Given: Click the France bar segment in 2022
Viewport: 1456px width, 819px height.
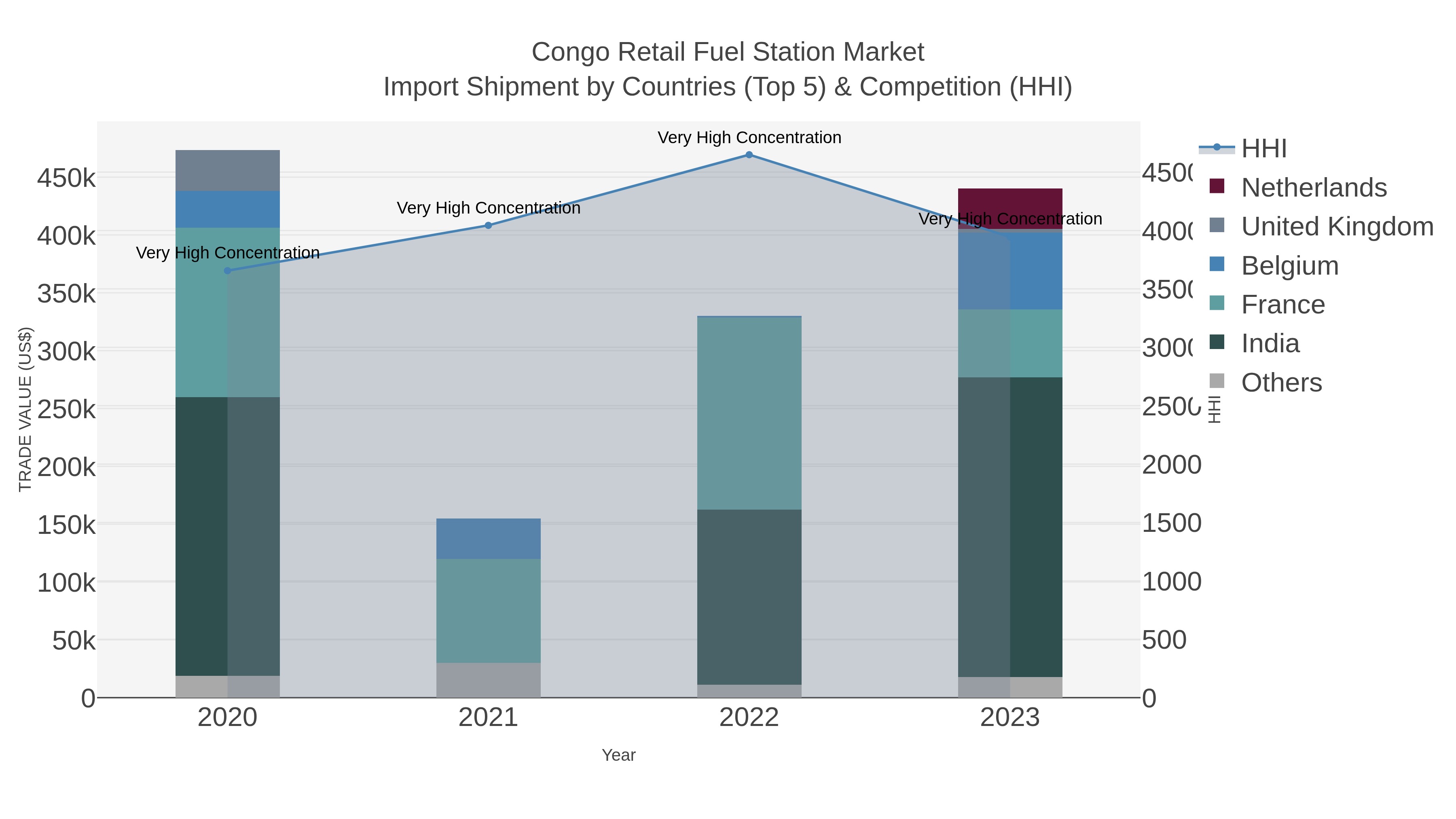Looking at the screenshot, I should (x=749, y=414).
